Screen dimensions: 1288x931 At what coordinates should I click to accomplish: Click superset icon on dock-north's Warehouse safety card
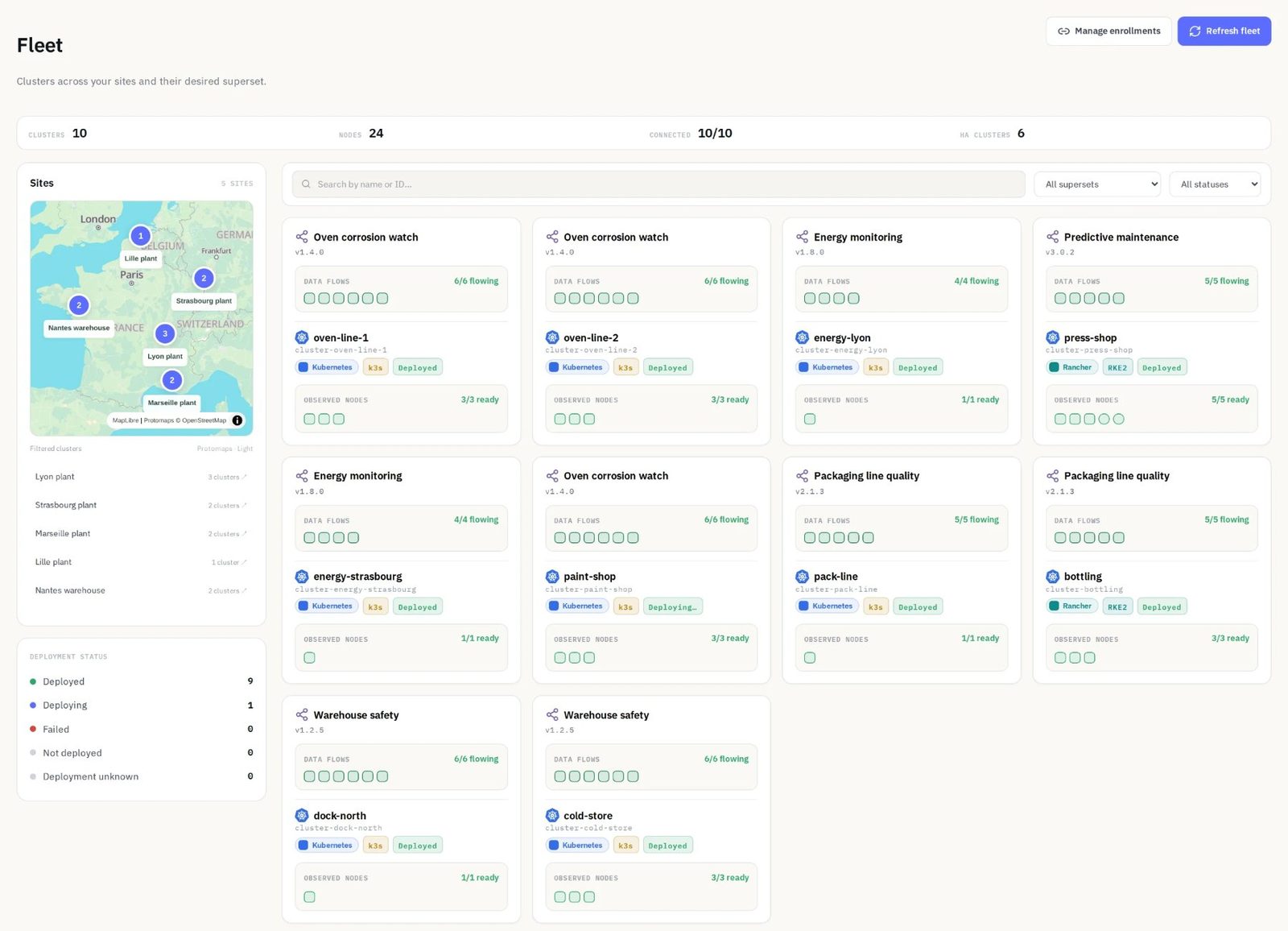[x=302, y=715]
